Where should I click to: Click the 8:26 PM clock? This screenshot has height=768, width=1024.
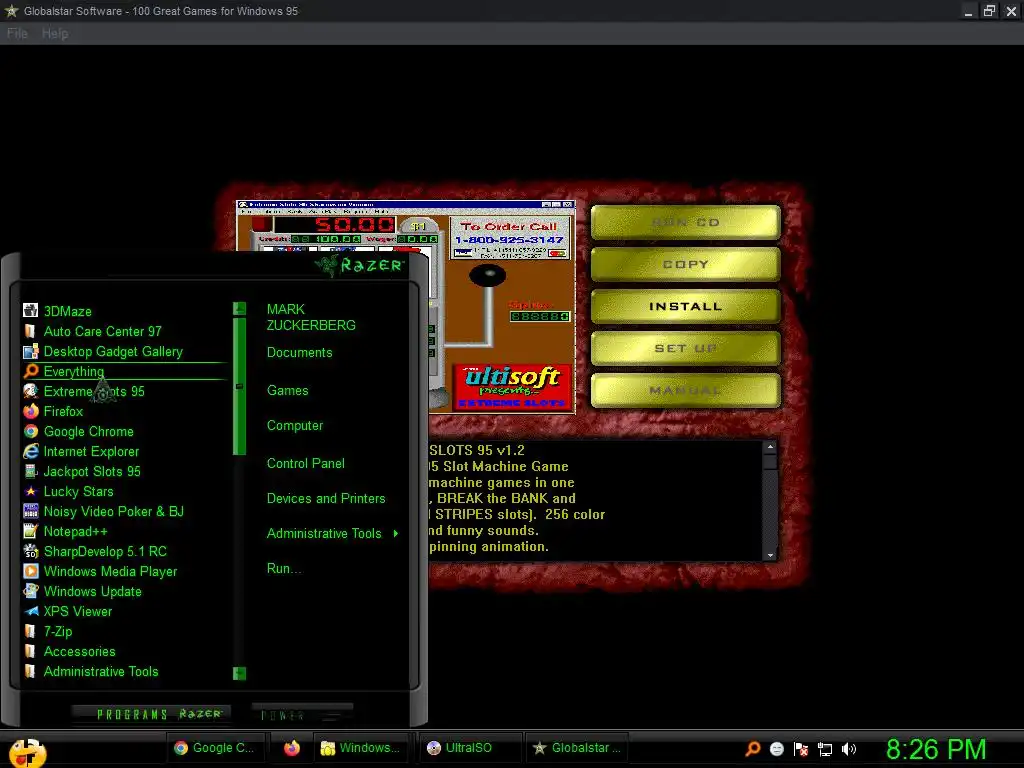tap(935, 749)
